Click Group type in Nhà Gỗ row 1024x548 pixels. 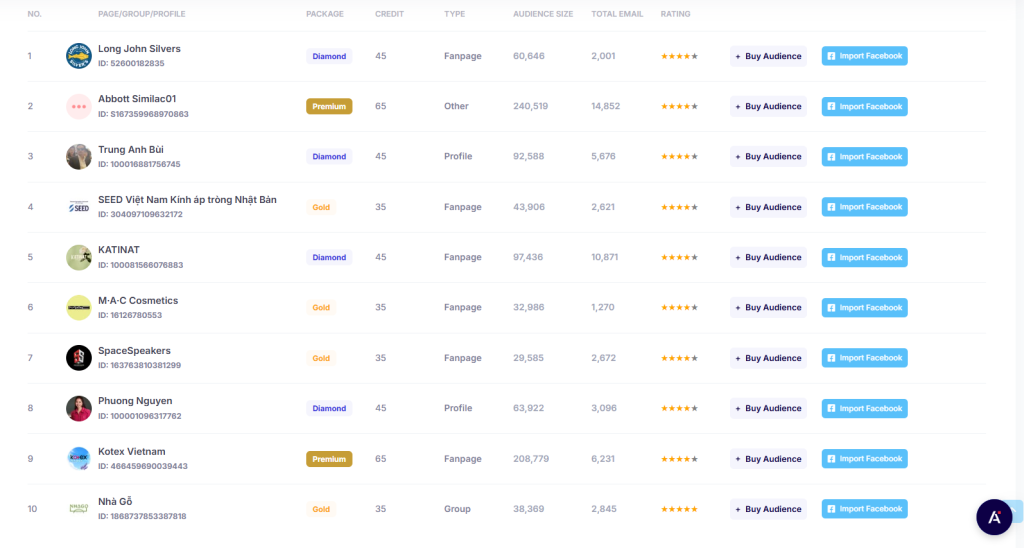click(457, 509)
